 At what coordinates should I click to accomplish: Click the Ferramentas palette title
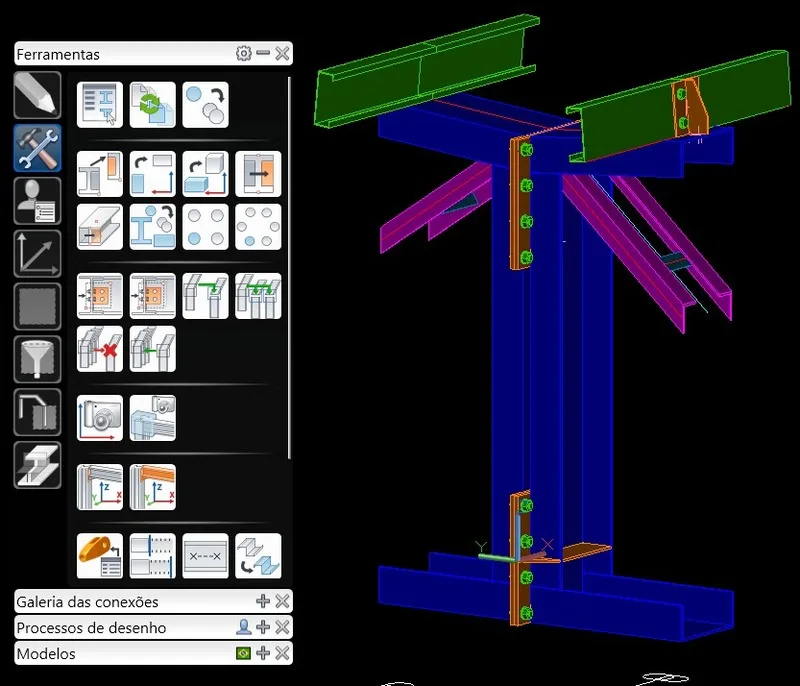(x=58, y=55)
